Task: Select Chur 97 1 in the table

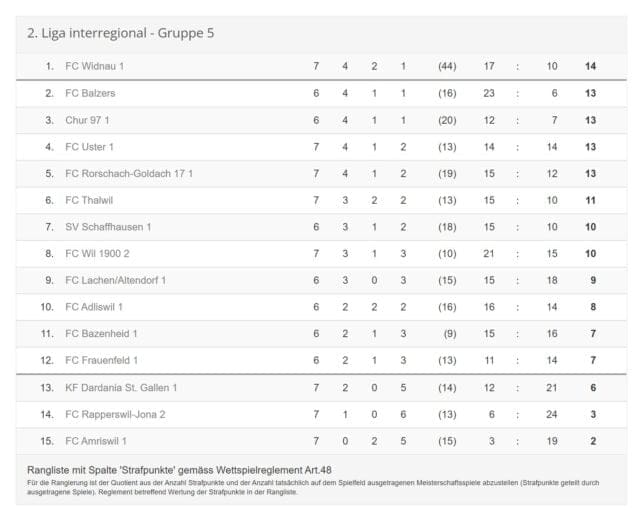Action: click(89, 120)
